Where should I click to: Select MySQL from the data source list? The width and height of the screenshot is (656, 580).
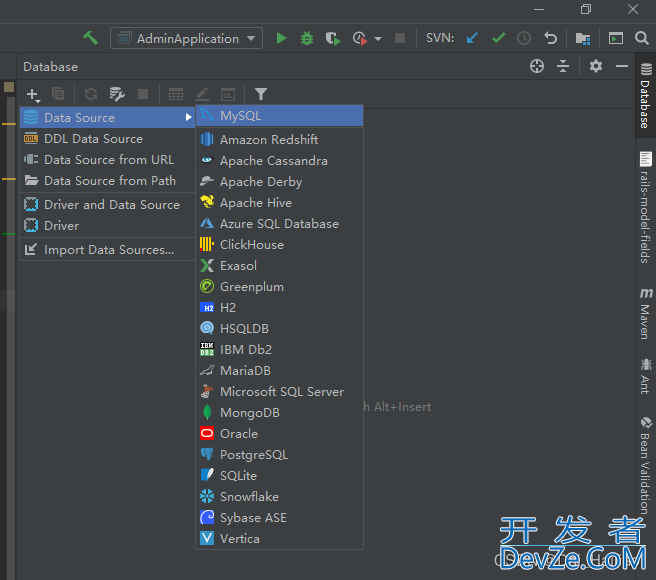279,115
